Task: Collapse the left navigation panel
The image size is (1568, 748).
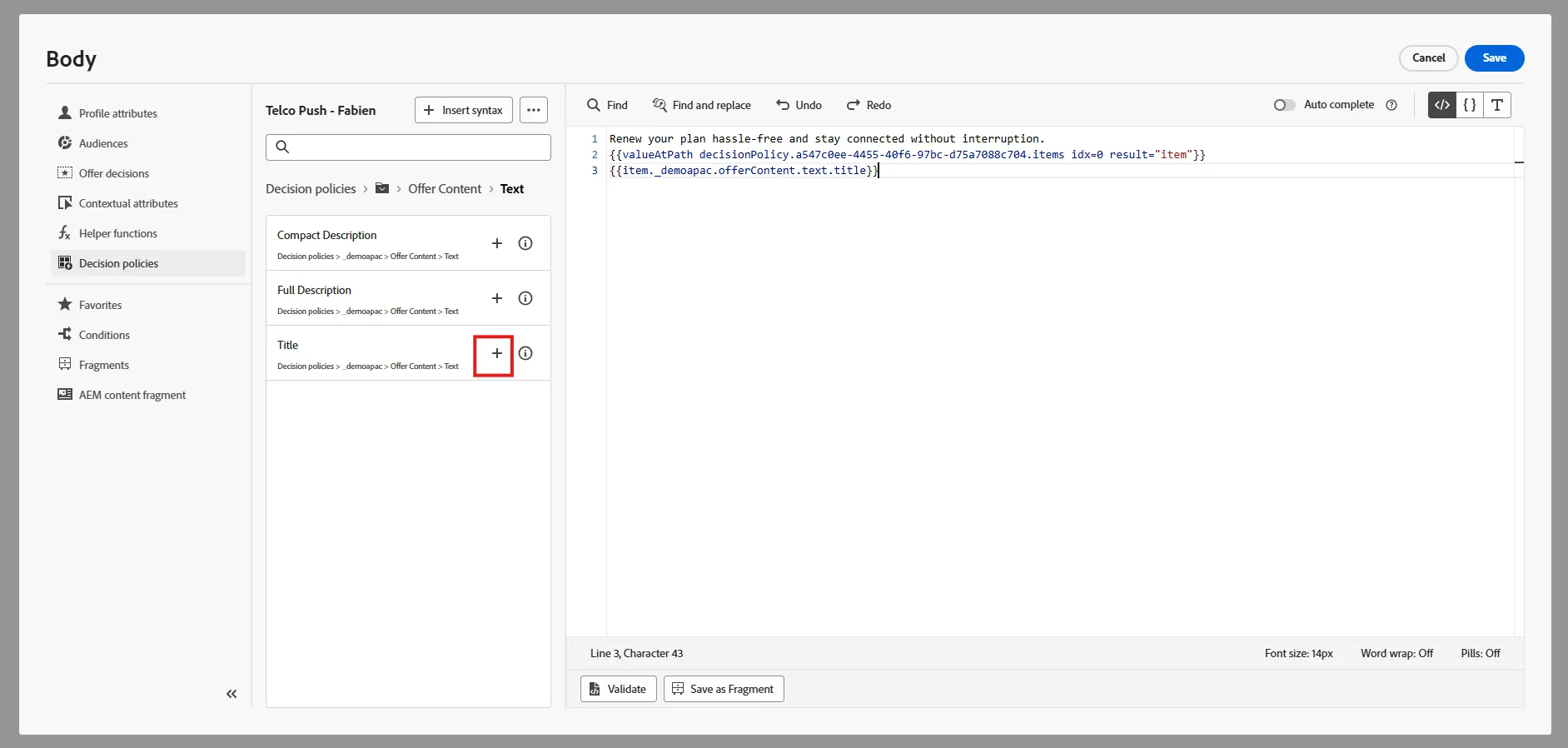Action: tap(231, 694)
